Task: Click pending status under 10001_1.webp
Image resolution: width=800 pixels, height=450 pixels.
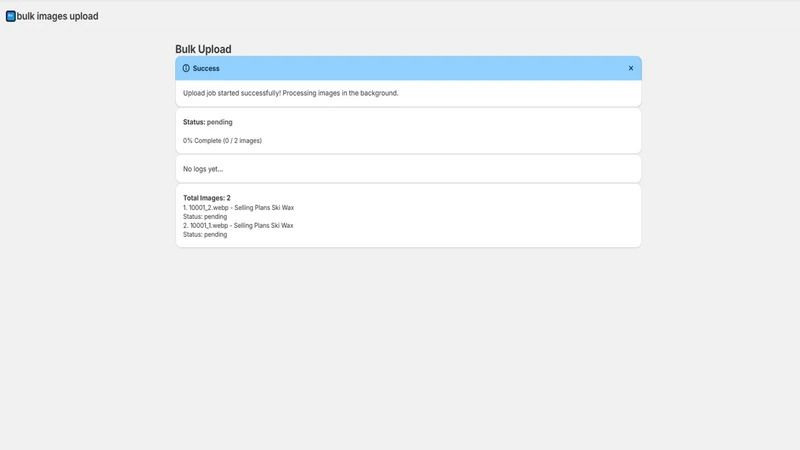Action: click(205, 235)
